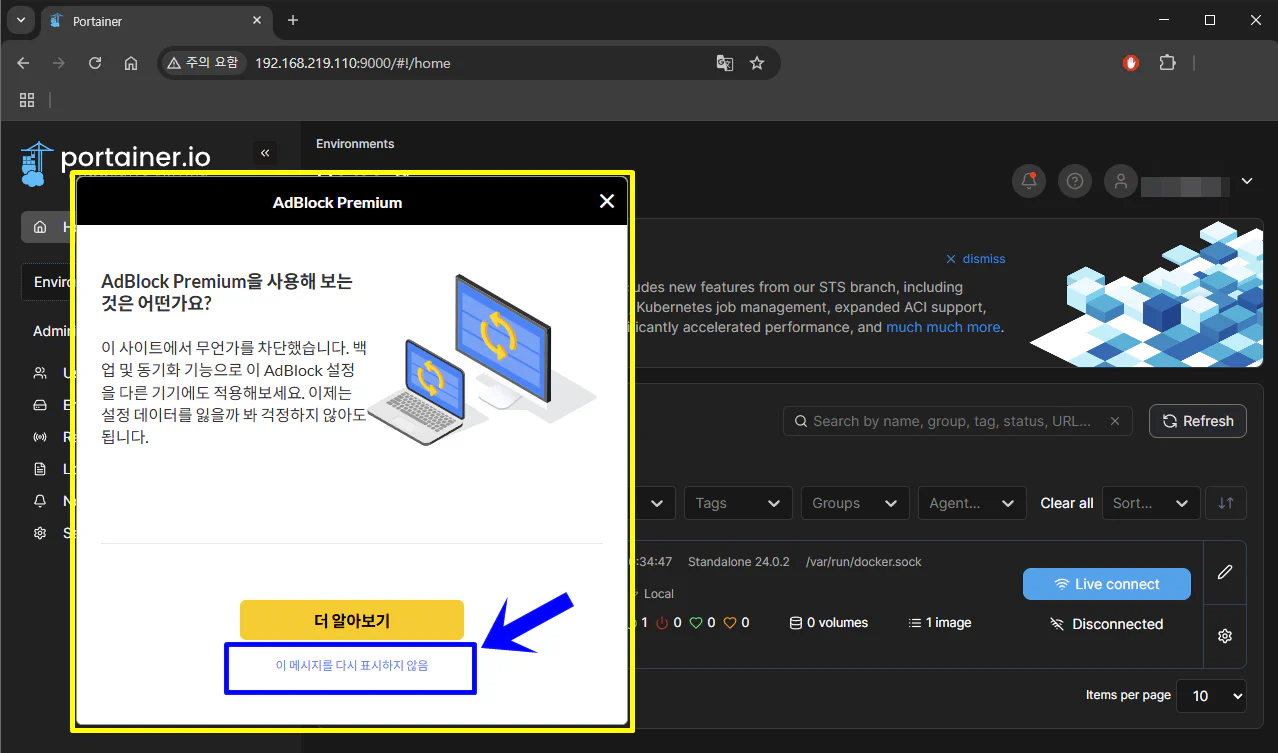Click the address bar URL
Image resolution: width=1278 pixels, height=753 pixels.
coord(352,63)
